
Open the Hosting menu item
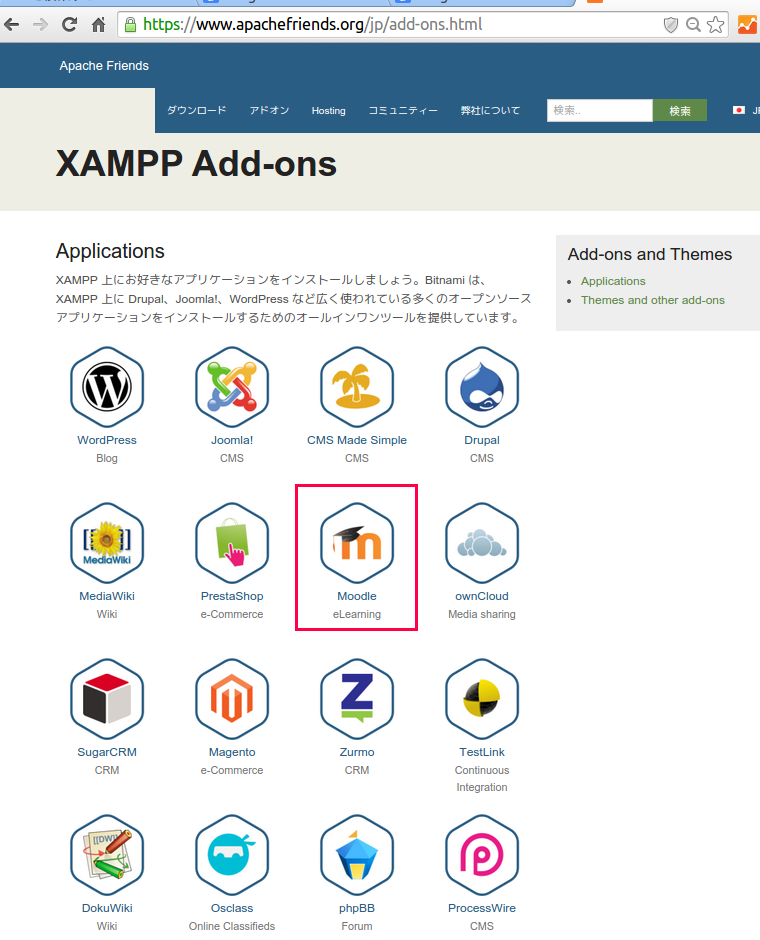(x=328, y=111)
